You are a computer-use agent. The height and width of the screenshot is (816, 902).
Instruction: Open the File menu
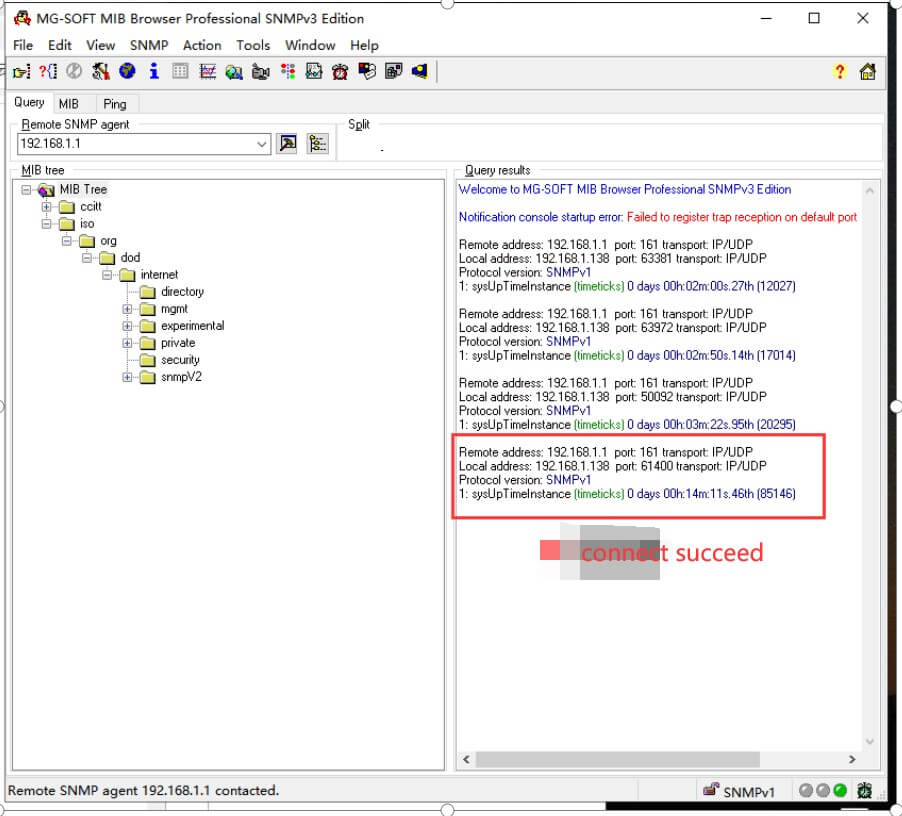[x=23, y=45]
